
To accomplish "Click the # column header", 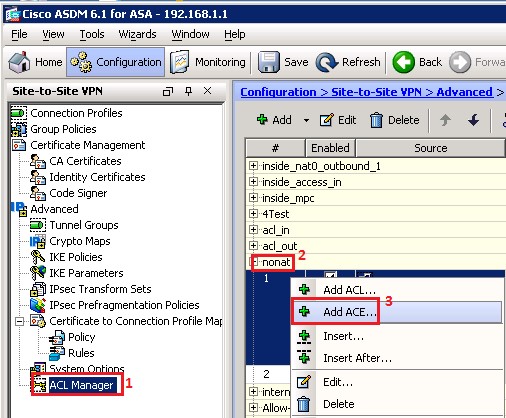I will click(x=275, y=148).
